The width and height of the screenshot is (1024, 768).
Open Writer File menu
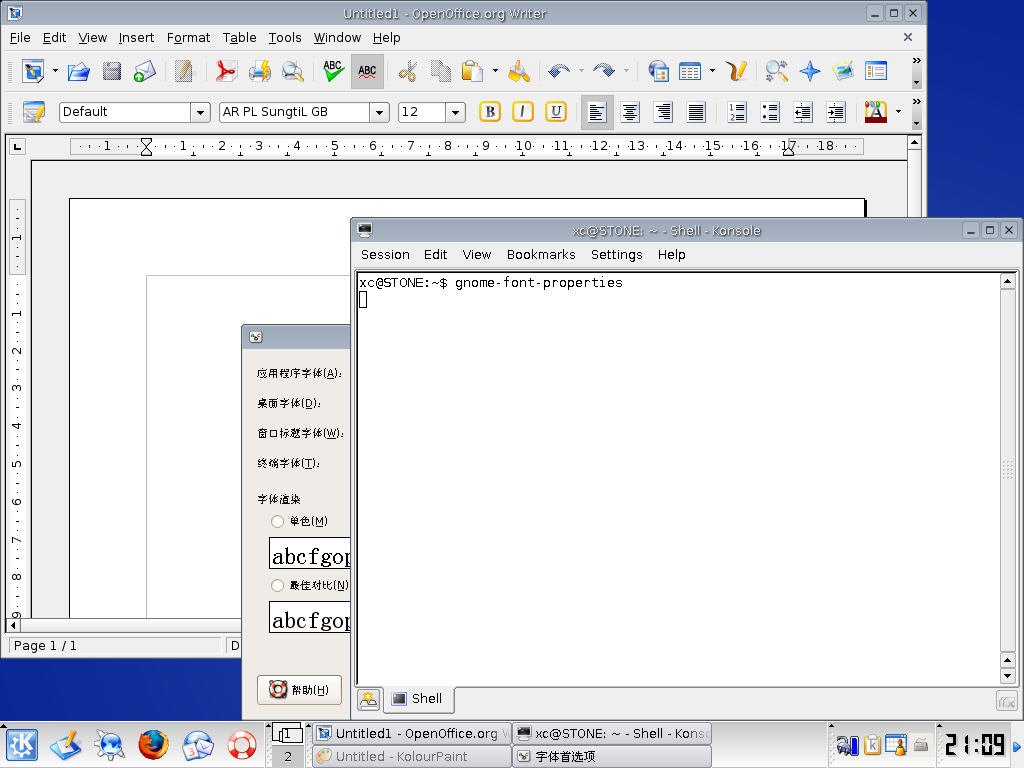coord(20,38)
